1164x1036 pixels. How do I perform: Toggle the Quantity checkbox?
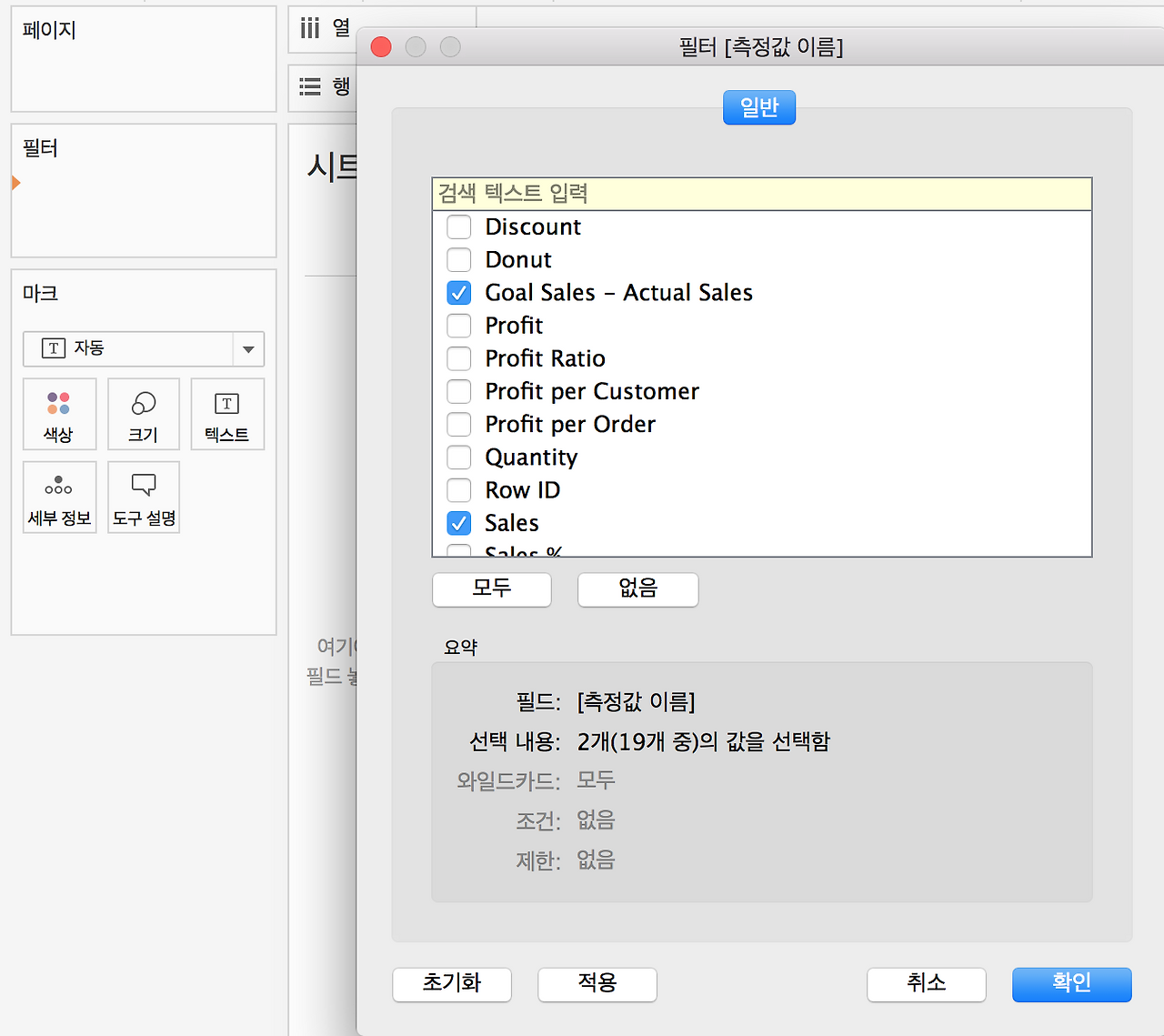coord(459,458)
